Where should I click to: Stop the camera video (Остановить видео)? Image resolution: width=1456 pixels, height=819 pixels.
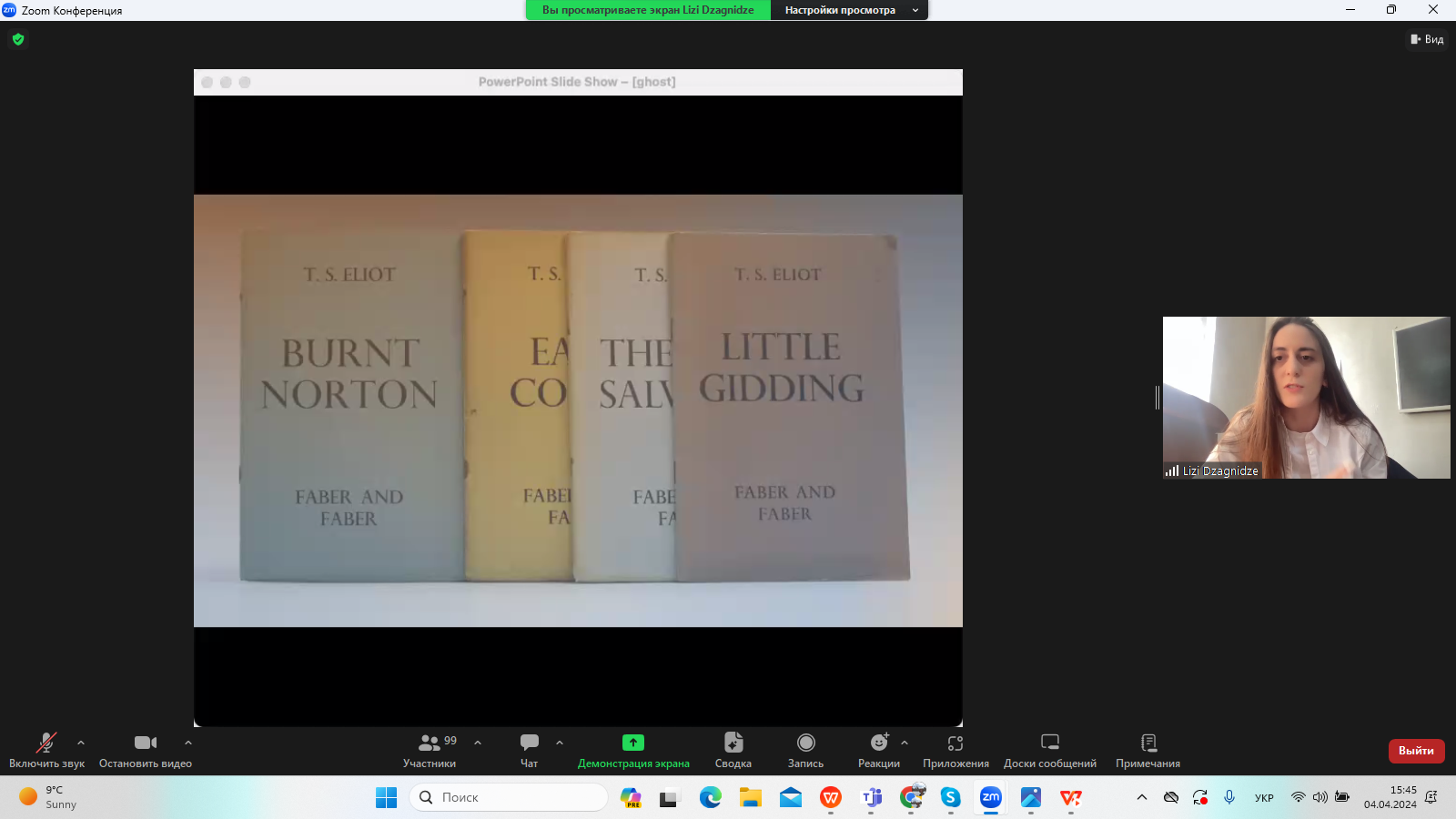click(146, 750)
